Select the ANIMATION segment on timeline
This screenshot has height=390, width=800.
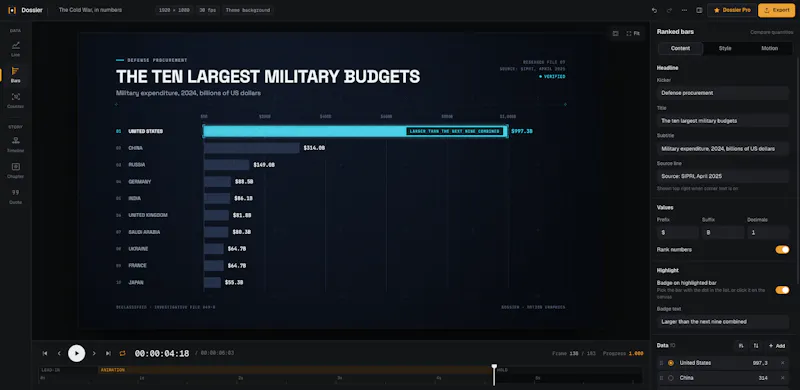(295, 370)
